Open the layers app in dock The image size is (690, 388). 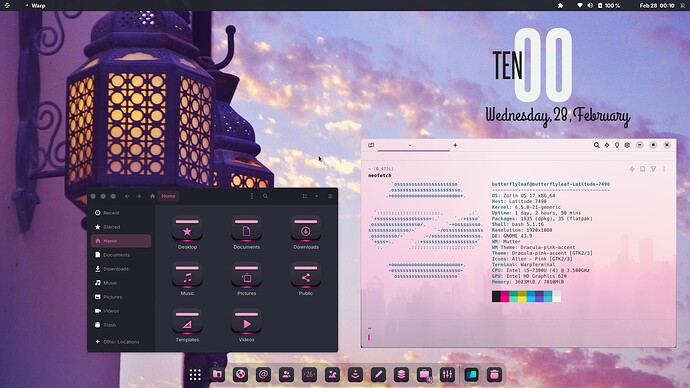pos(401,375)
